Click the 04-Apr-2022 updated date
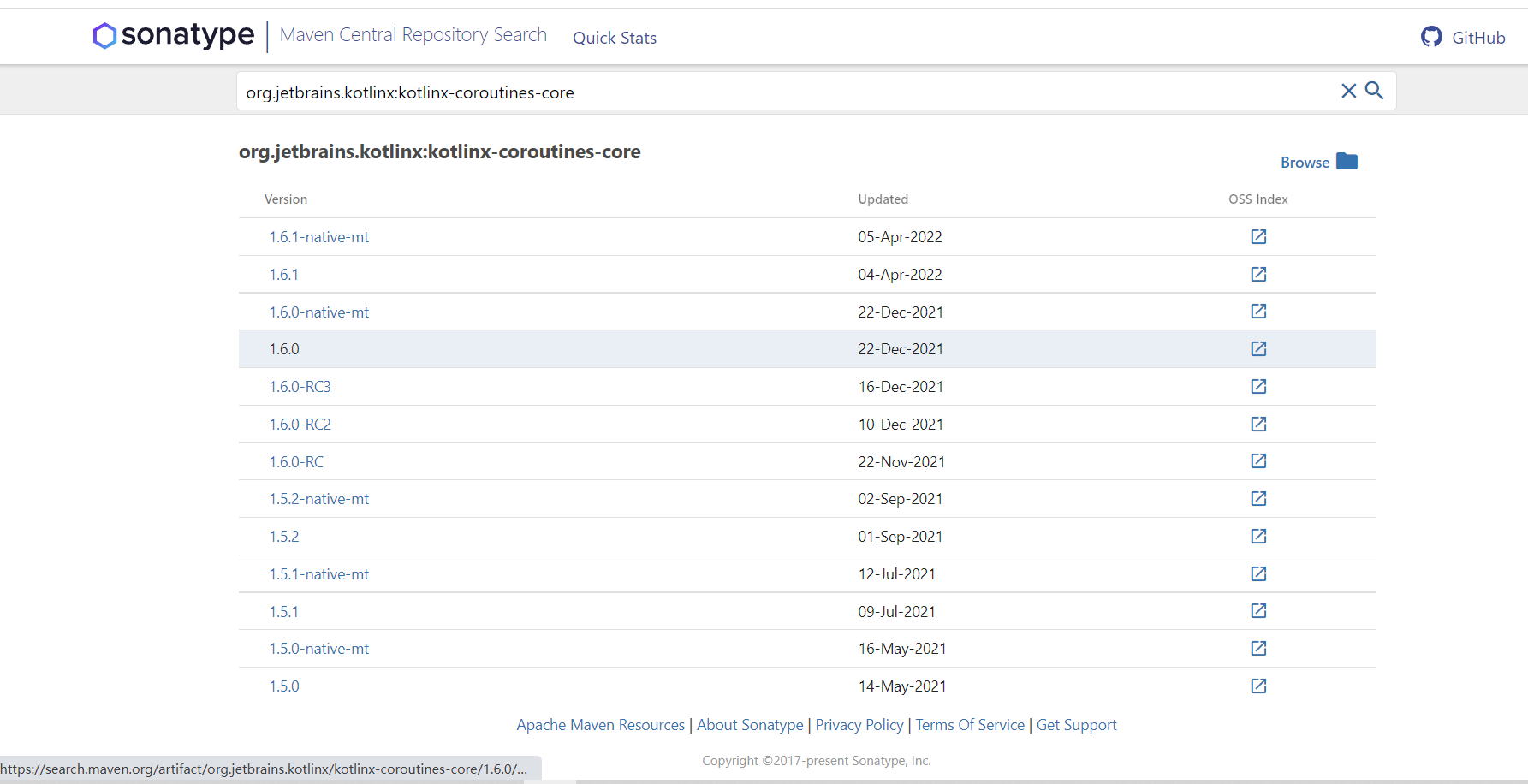 click(x=900, y=275)
